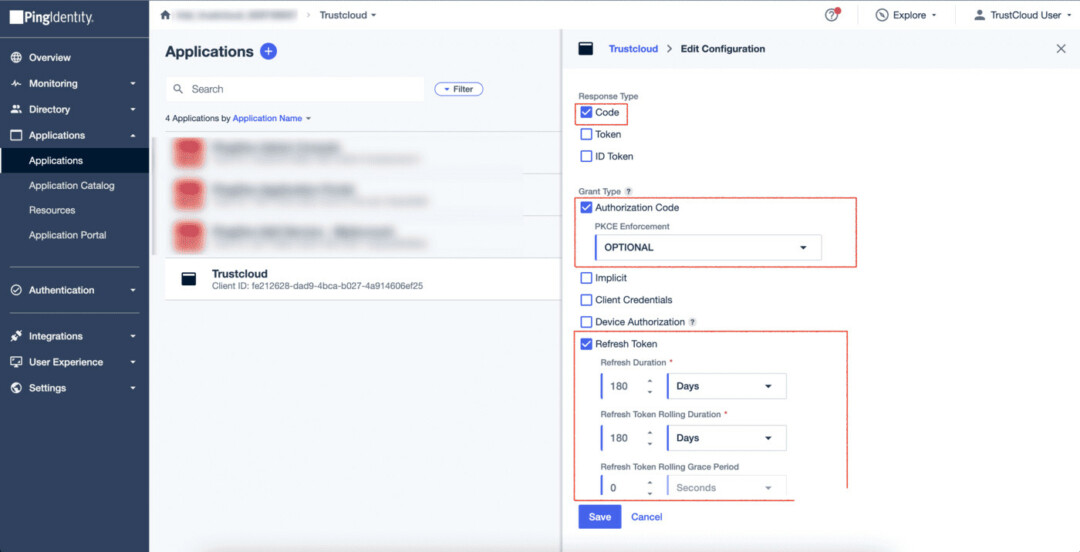This screenshot has height=552, width=1080.
Task: Click the Settings globe icon
Action: [x=17, y=388]
